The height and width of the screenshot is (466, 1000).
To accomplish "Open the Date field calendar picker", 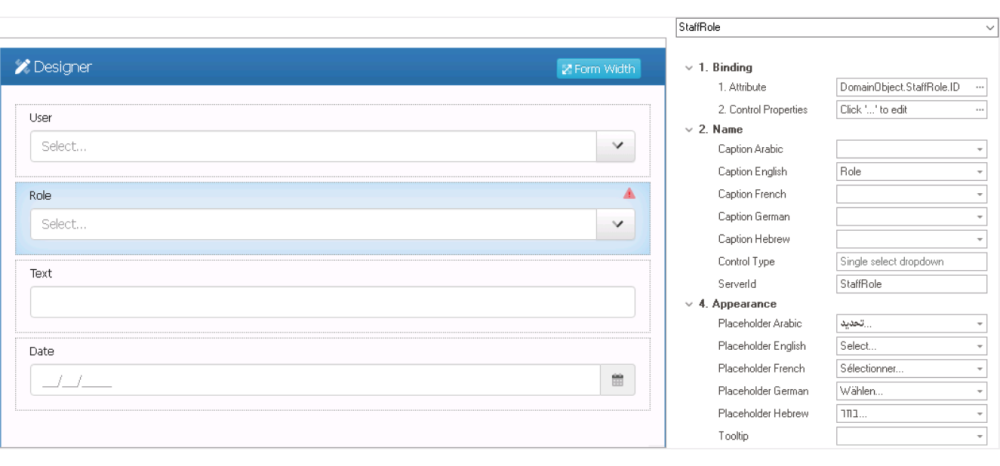I will pos(617,380).
